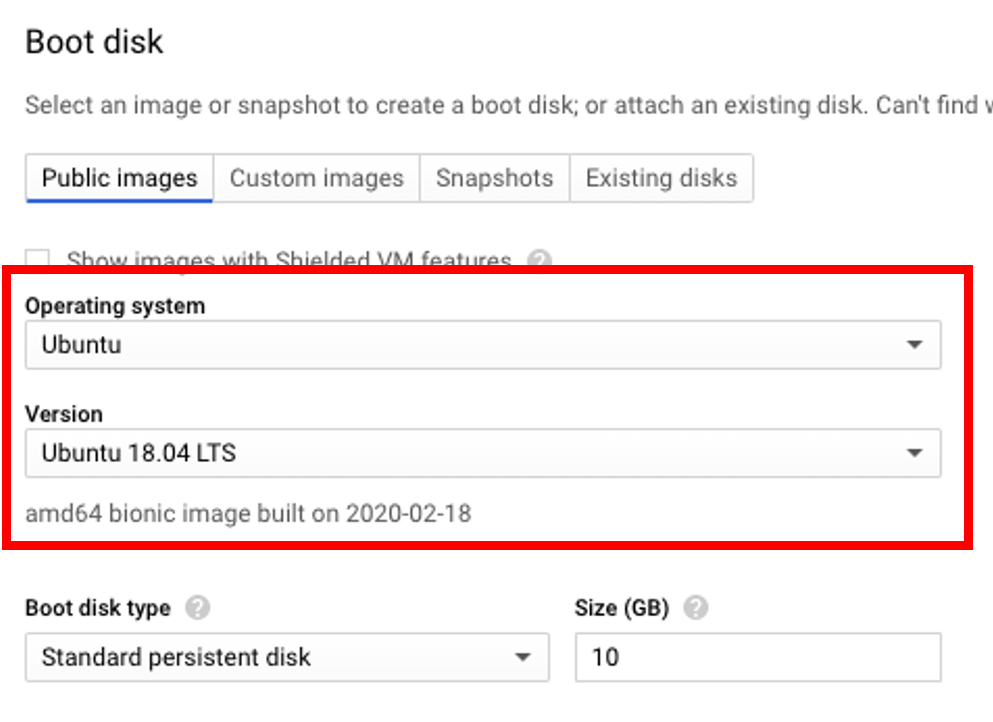993x722 pixels.
Task: Click the arrow icon in the Boot disk type field
Action: click(x=522, y=657)
